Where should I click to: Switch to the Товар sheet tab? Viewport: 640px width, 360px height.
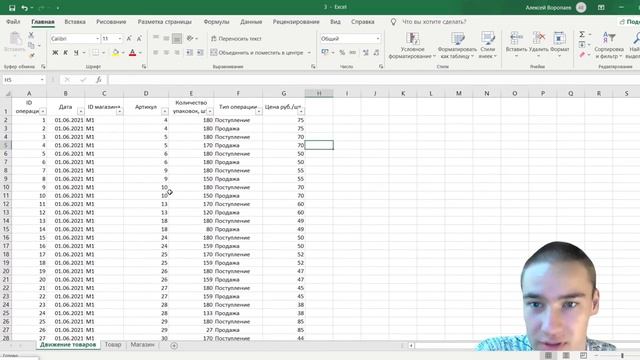tap(113, 345)
